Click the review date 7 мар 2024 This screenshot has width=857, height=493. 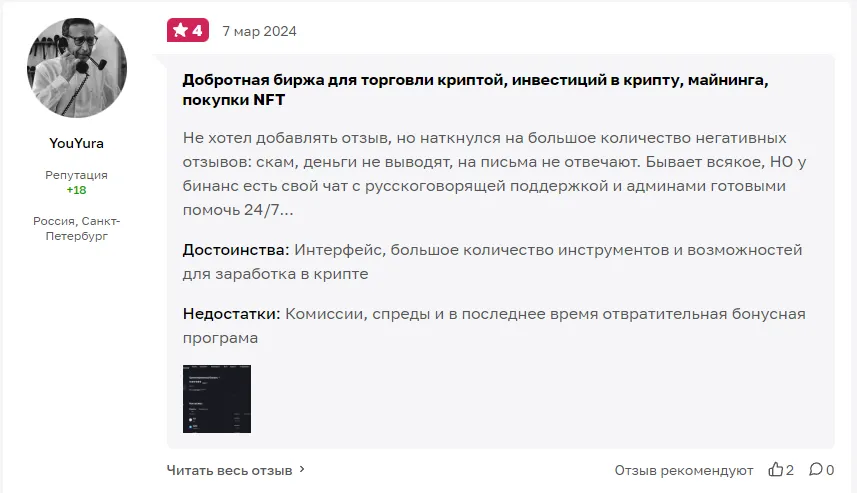click(259, 31)
